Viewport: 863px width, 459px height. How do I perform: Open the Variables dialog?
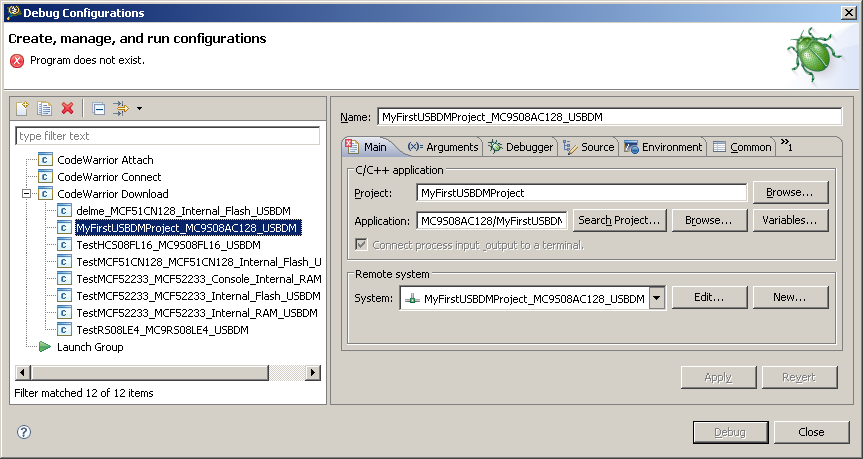point(790,220)
